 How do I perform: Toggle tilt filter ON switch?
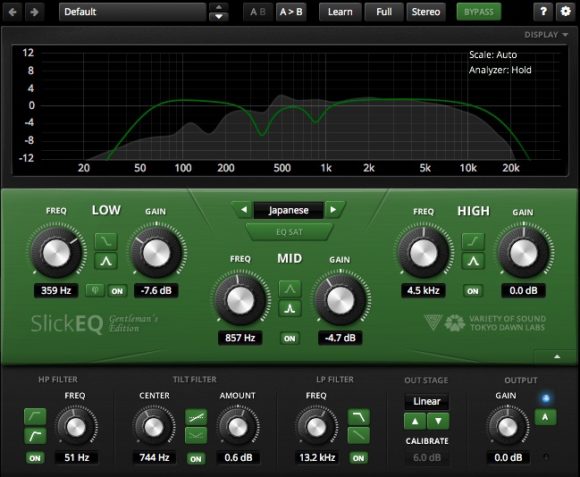click(x=196, y=459)
